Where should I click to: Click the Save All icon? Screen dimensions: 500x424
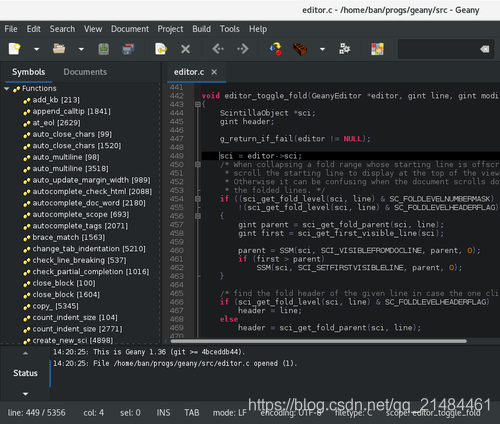[x=128, y=49]
